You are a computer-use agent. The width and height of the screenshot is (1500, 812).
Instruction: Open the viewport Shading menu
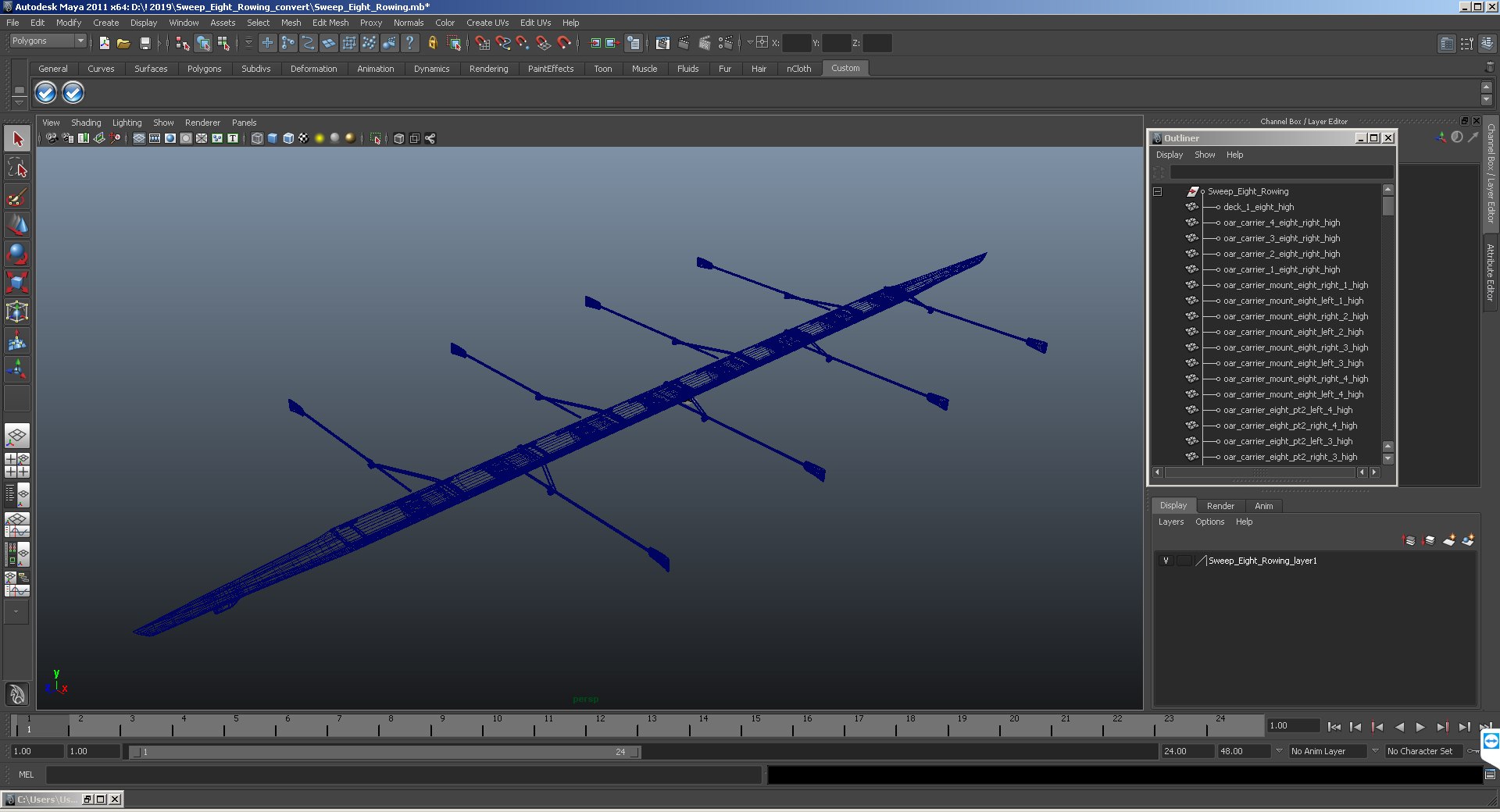(86, 123)
